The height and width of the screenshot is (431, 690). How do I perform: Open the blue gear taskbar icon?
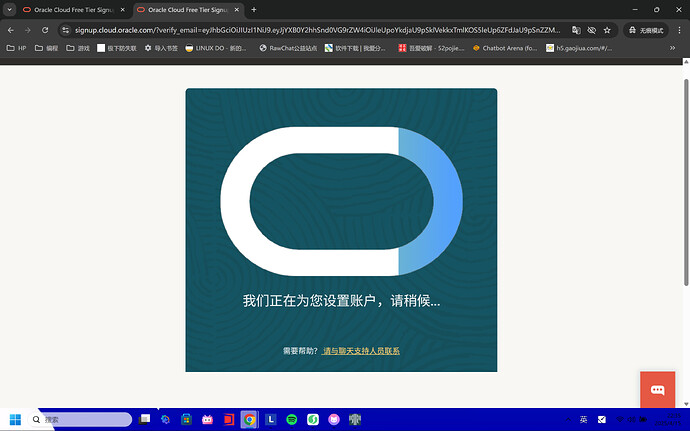165,420
